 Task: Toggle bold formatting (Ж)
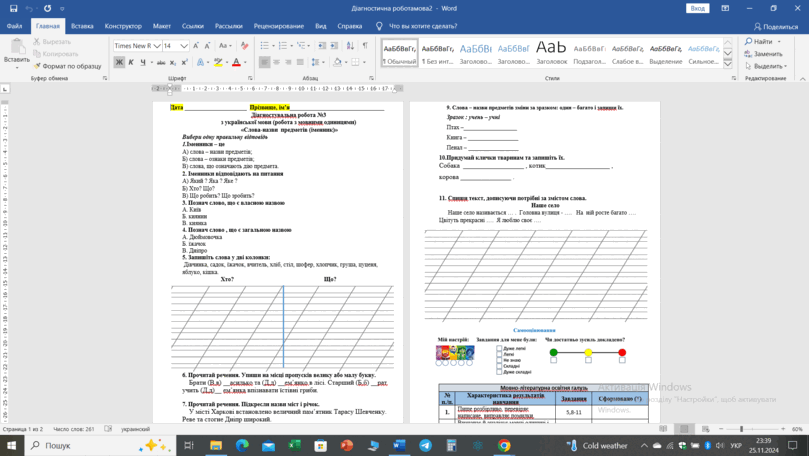click(119, 62)
